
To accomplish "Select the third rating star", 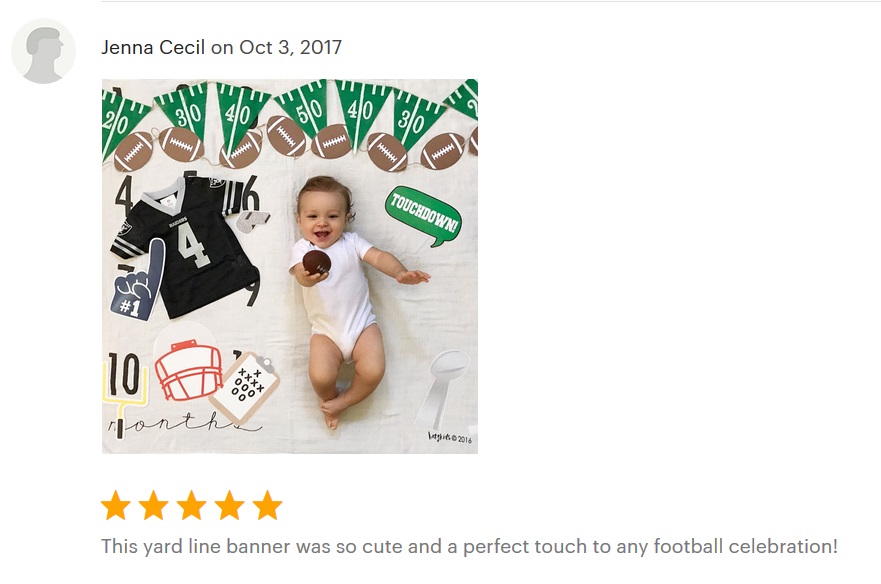I will click(x=192, y=505).
